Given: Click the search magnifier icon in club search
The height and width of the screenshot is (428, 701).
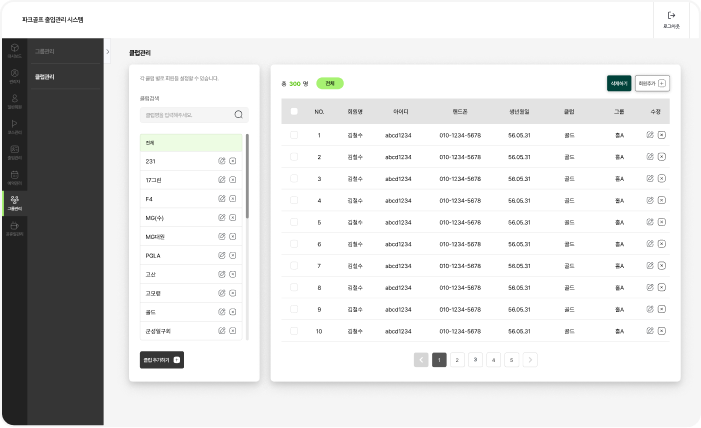Looking at the screenshot, I should click(x=238, y=115).
